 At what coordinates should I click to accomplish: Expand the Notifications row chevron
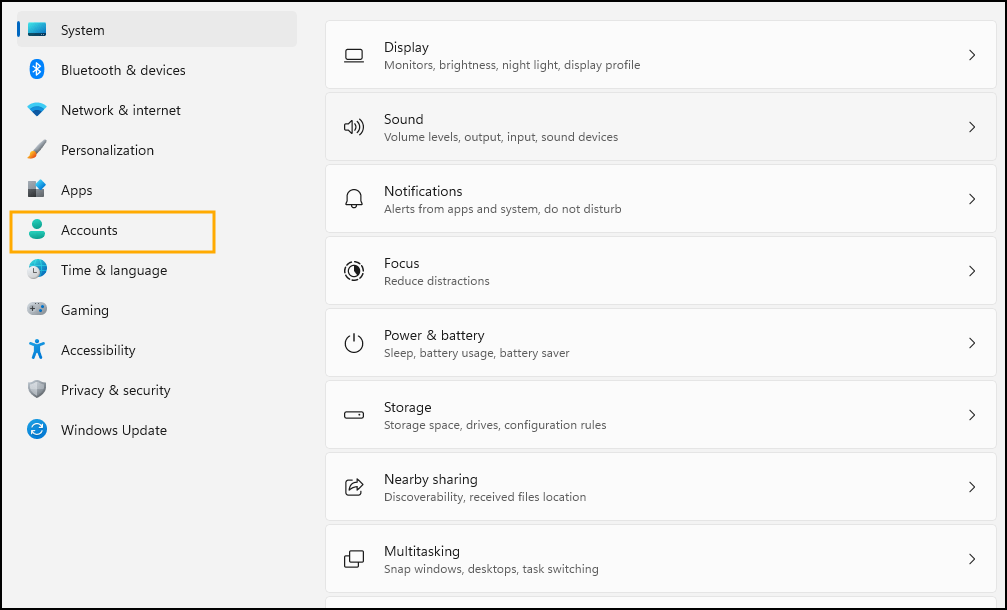(x=971, y=199)
